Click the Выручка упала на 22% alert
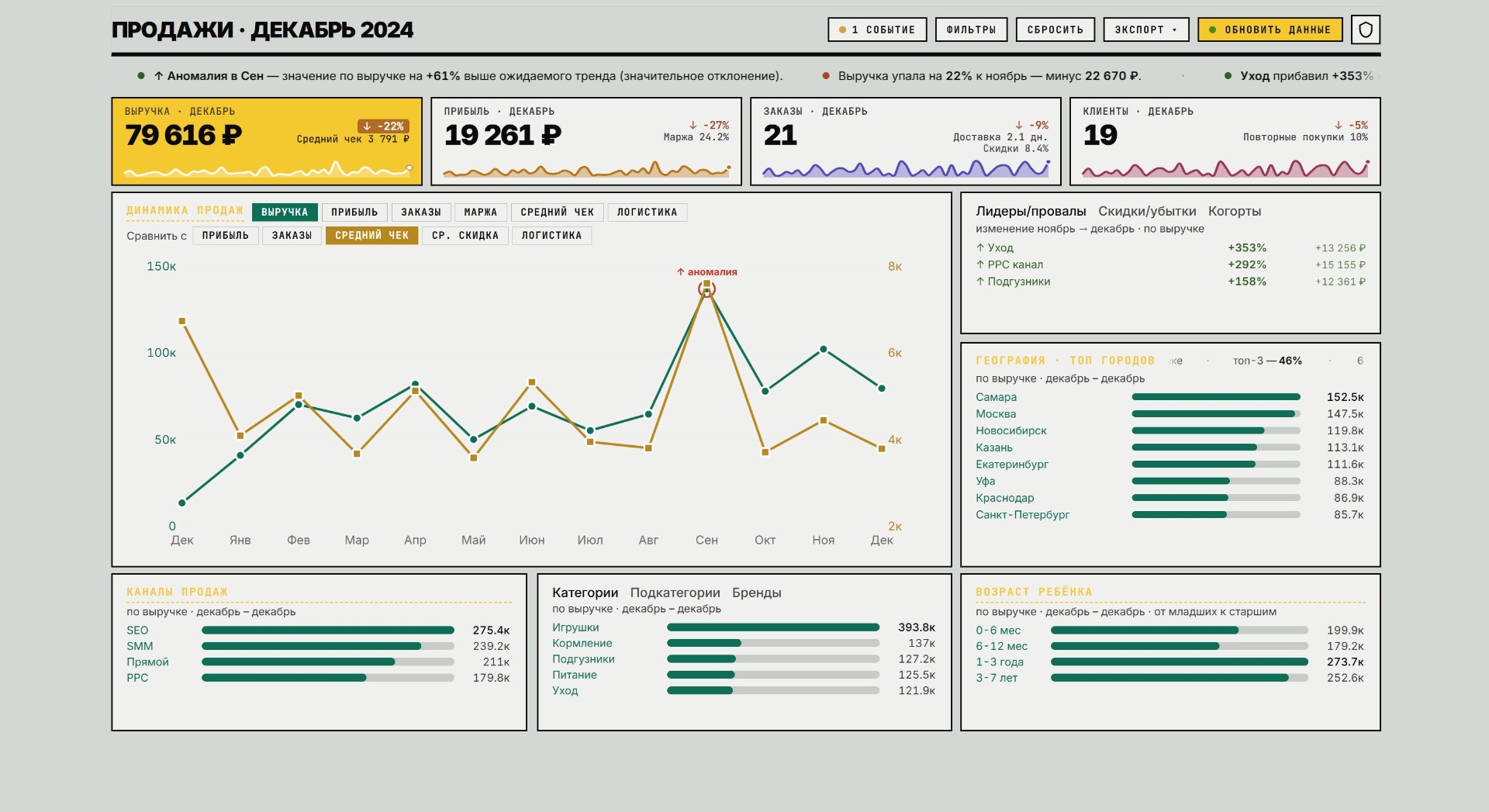The image size is (1489, 812). [990, 76]
